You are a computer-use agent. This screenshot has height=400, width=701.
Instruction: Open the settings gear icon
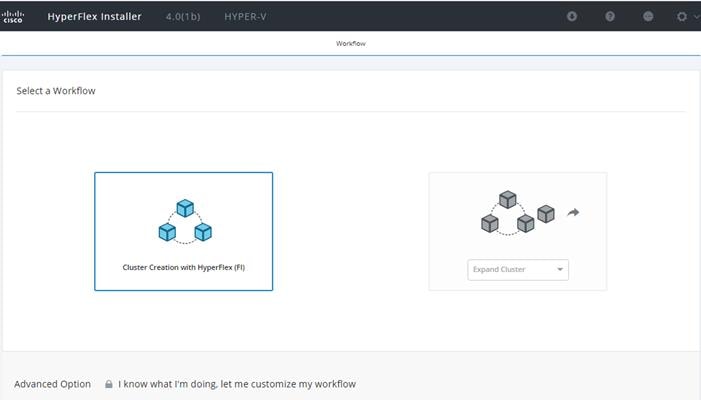(681, 17)
